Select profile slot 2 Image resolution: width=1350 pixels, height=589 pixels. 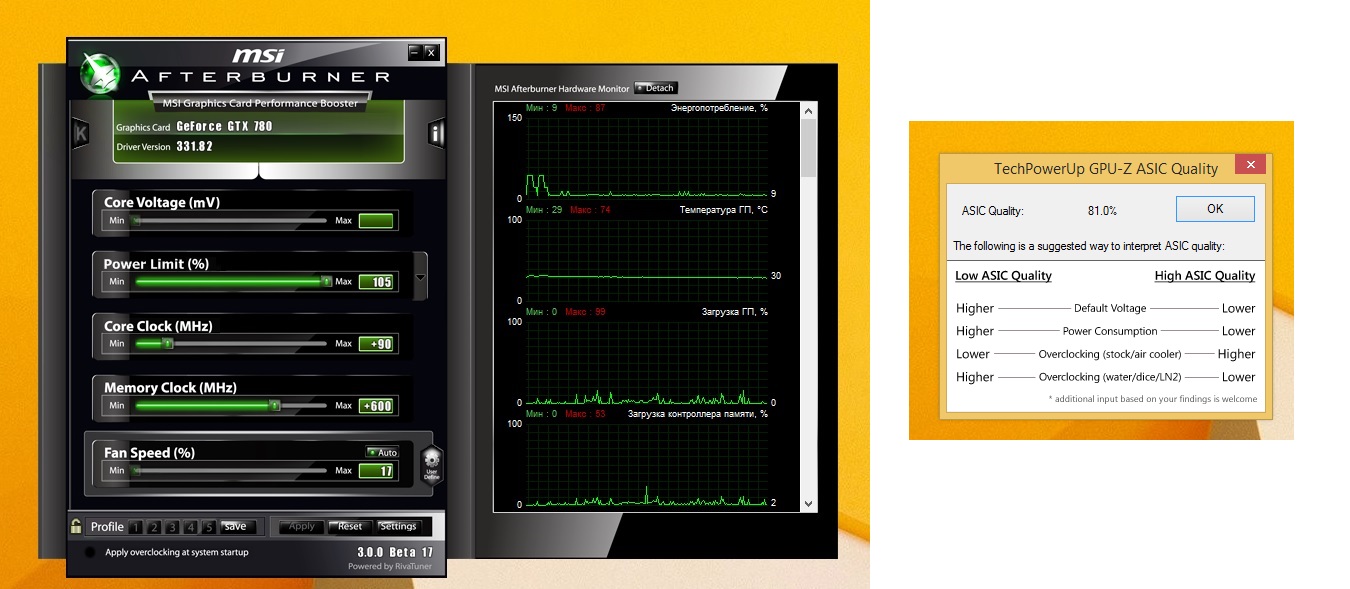(155, 527)
